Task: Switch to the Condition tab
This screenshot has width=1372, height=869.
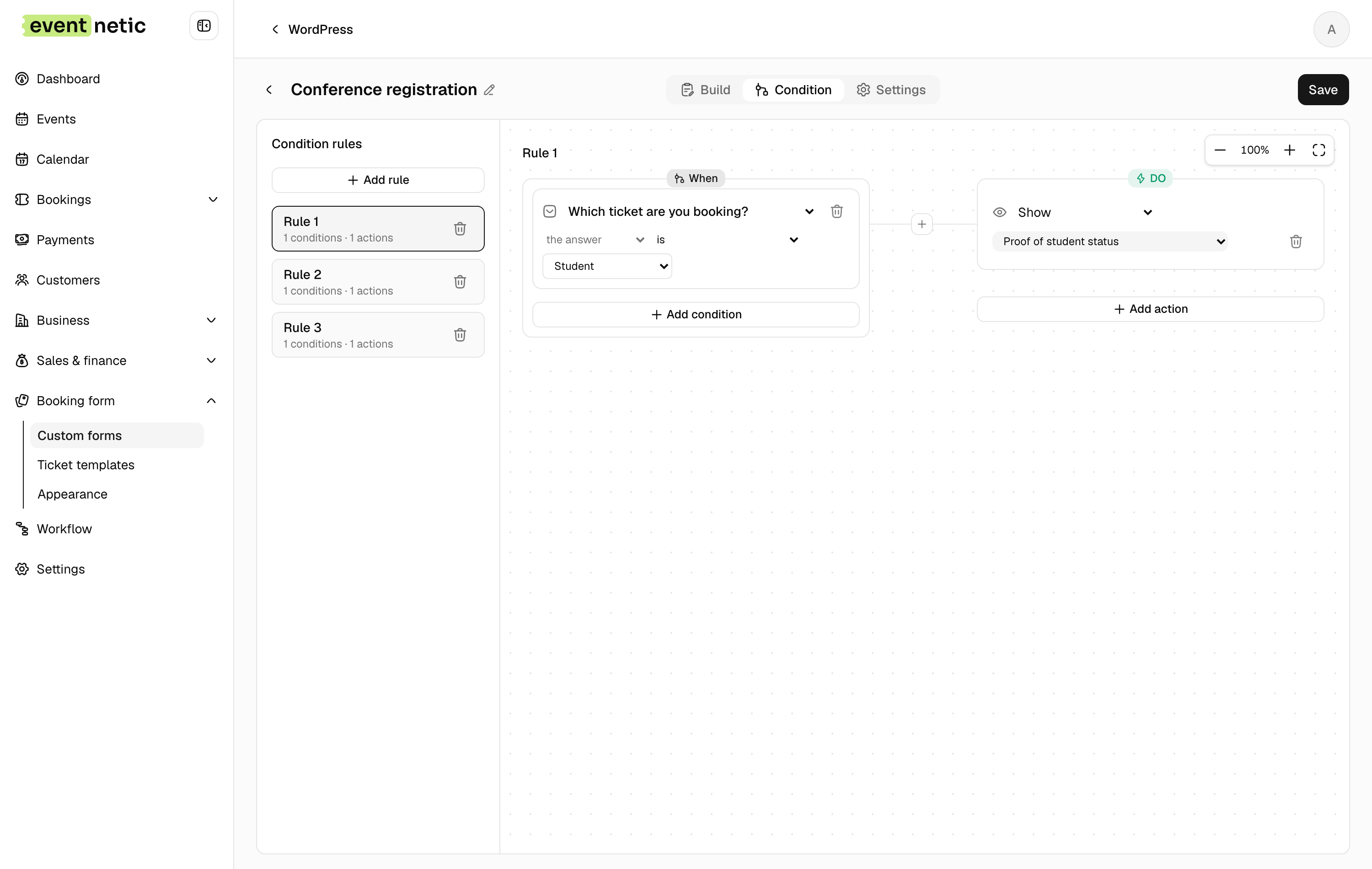Action: click(x=793, y=90)
